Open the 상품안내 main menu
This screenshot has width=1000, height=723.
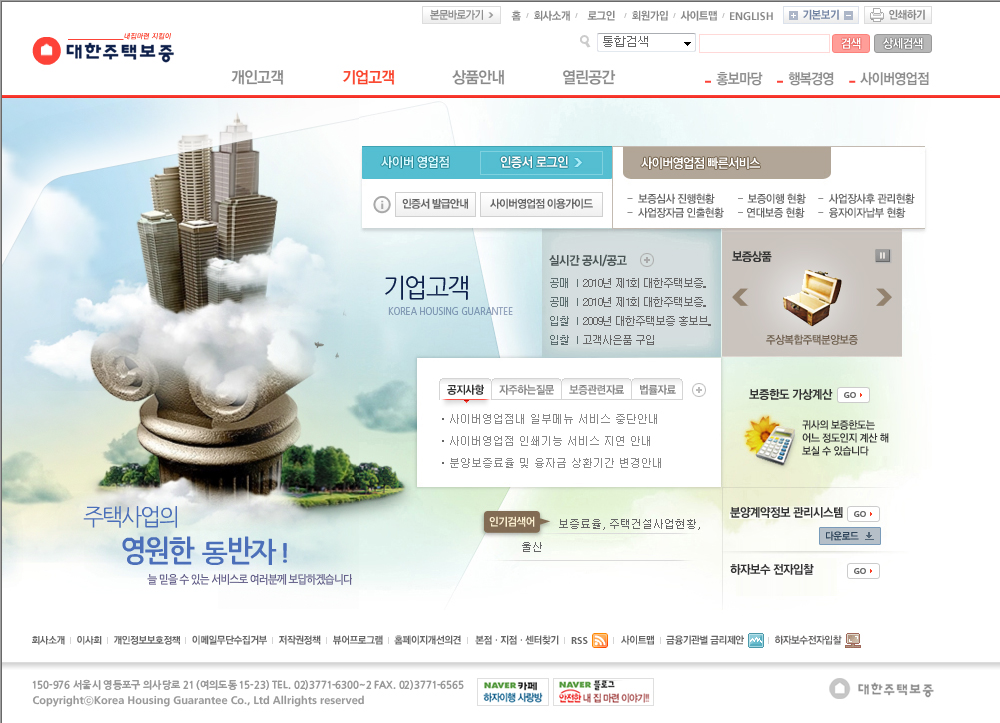tap(478, 78)
